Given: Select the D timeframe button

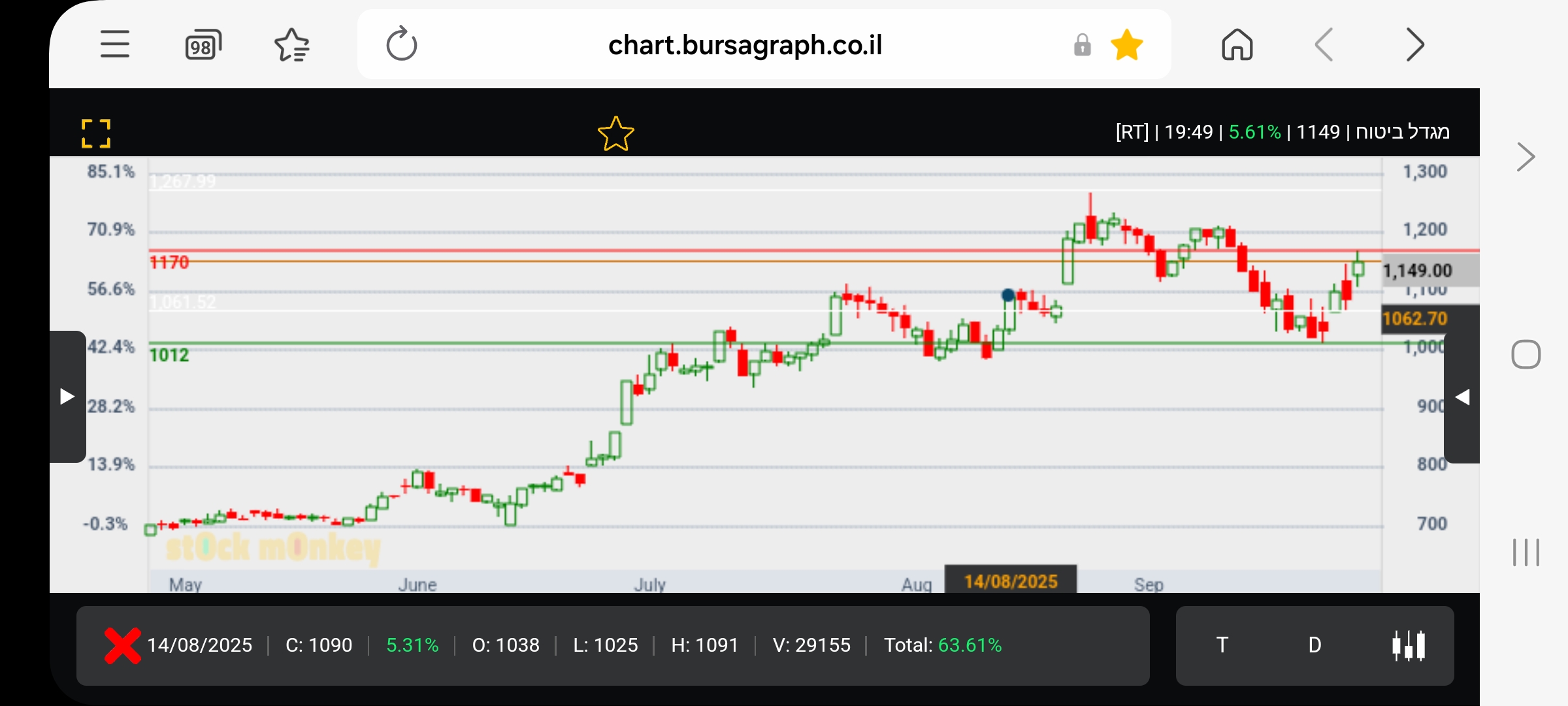Looking at the screenshot, I should click(1315, 645).
